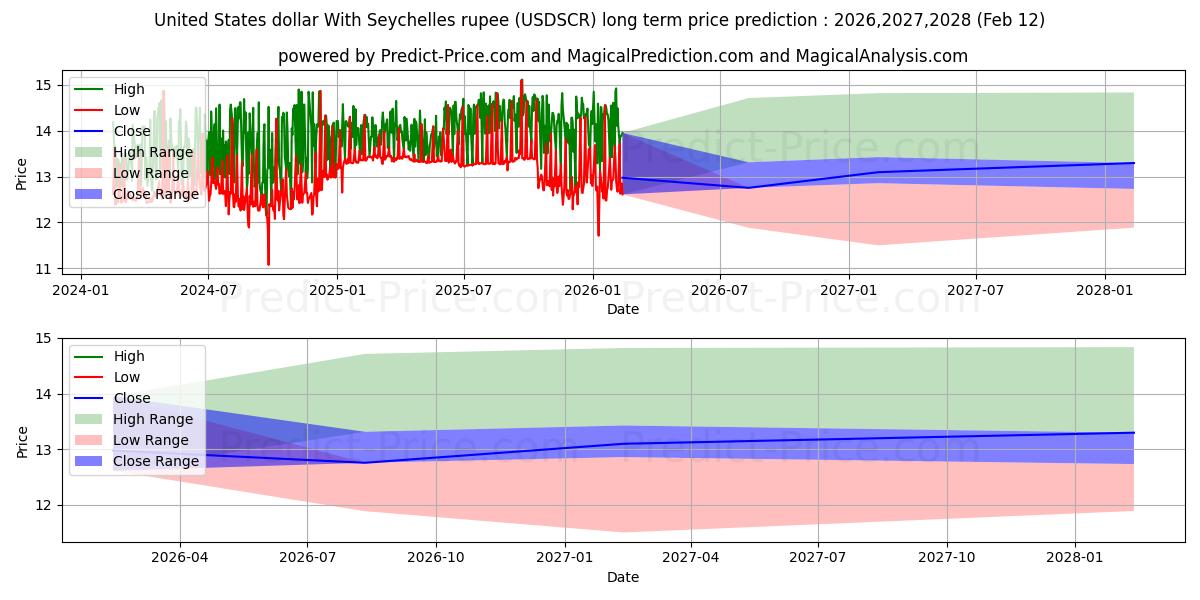Select the blue Close line swatch in bottom legend
This screenshot has height=600, width=1200.
pos(90,399)
